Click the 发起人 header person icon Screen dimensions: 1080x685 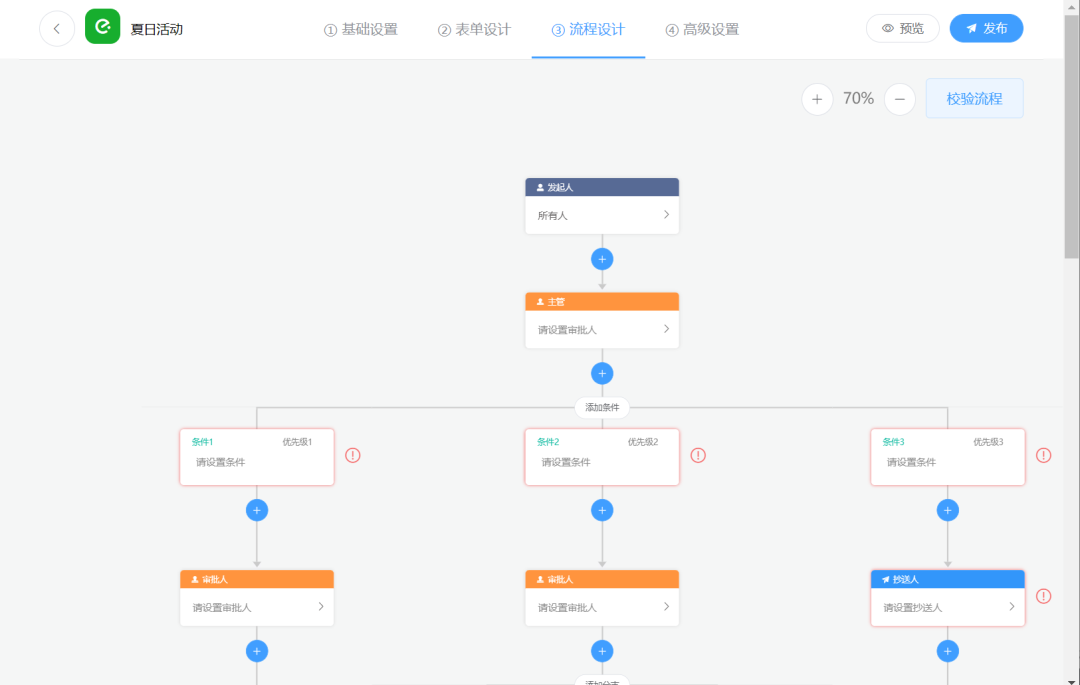click(540, 187)
